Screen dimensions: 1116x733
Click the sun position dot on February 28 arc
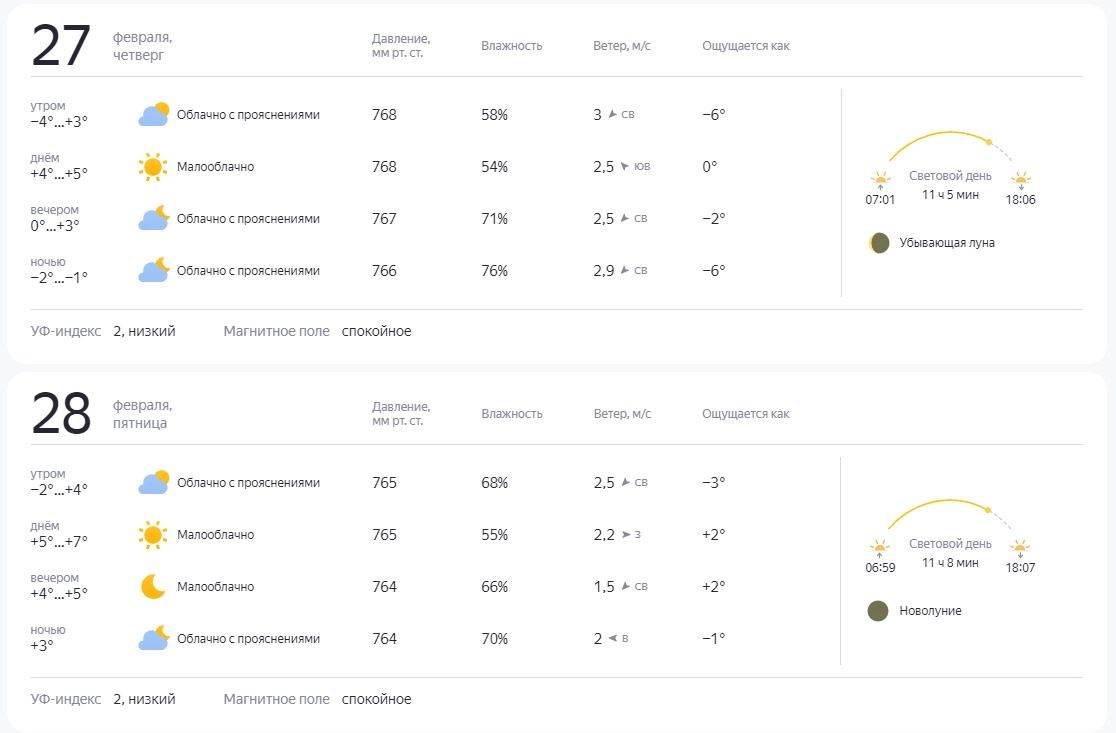pyautogui.click(x=988, y=510)
